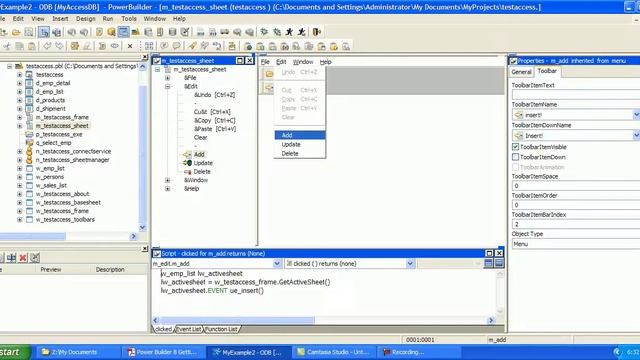The height and width of the screenshot is (360, 640).
Task: Switch to Camtasia Studio in the taskbar
Action: tap(333, 352)
